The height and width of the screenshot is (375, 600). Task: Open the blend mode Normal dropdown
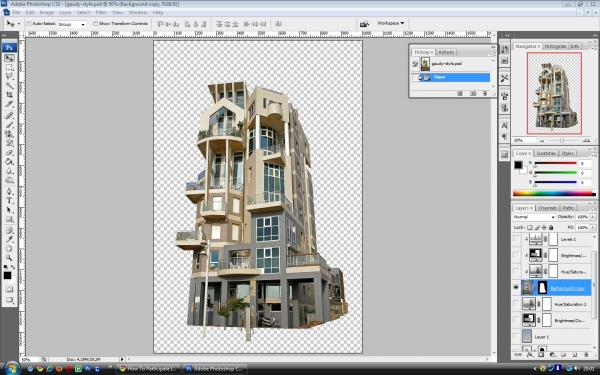pyautogui.click(x=534, y=217)
